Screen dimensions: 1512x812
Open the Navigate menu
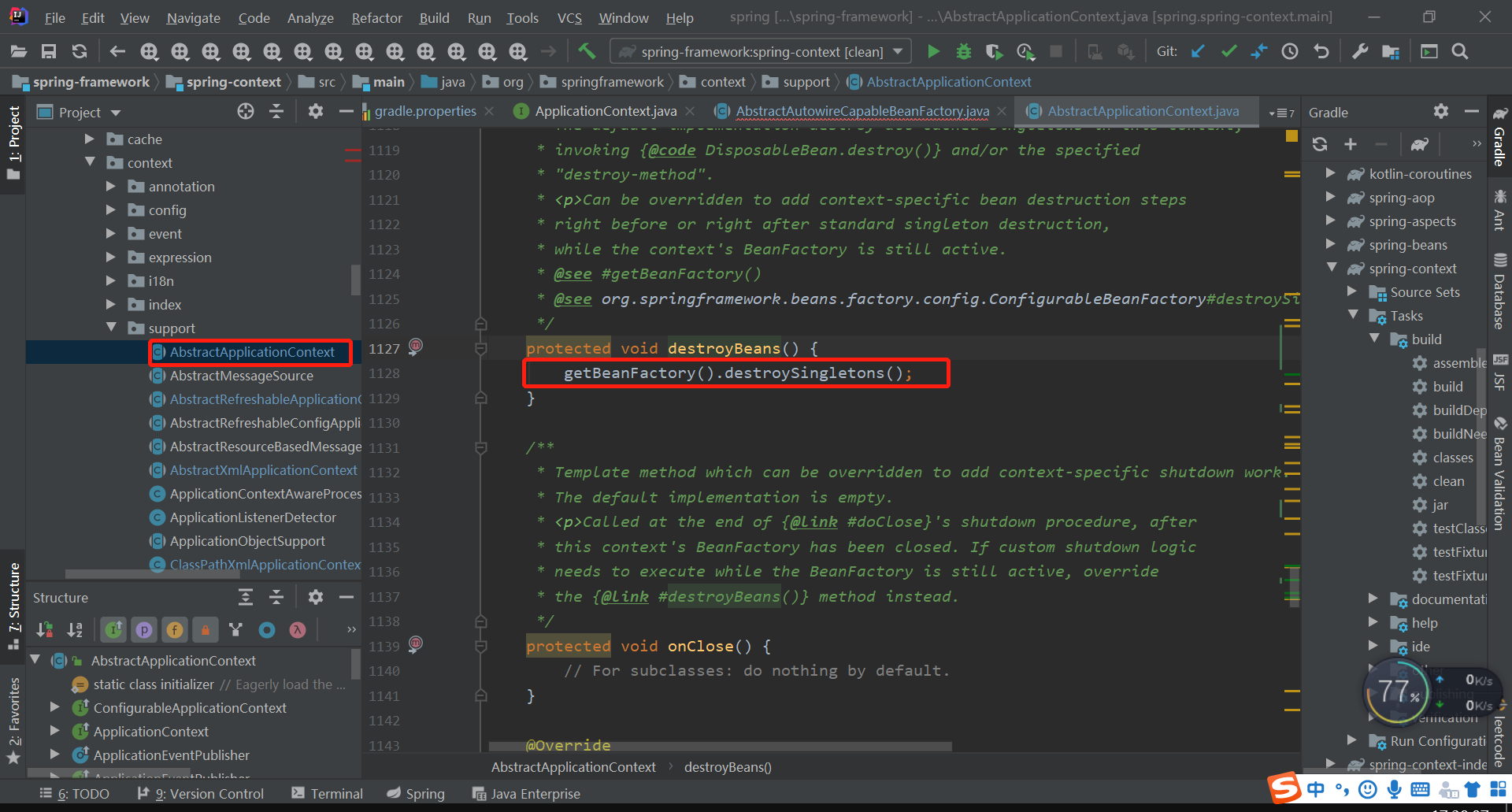(x=193, y=17)
